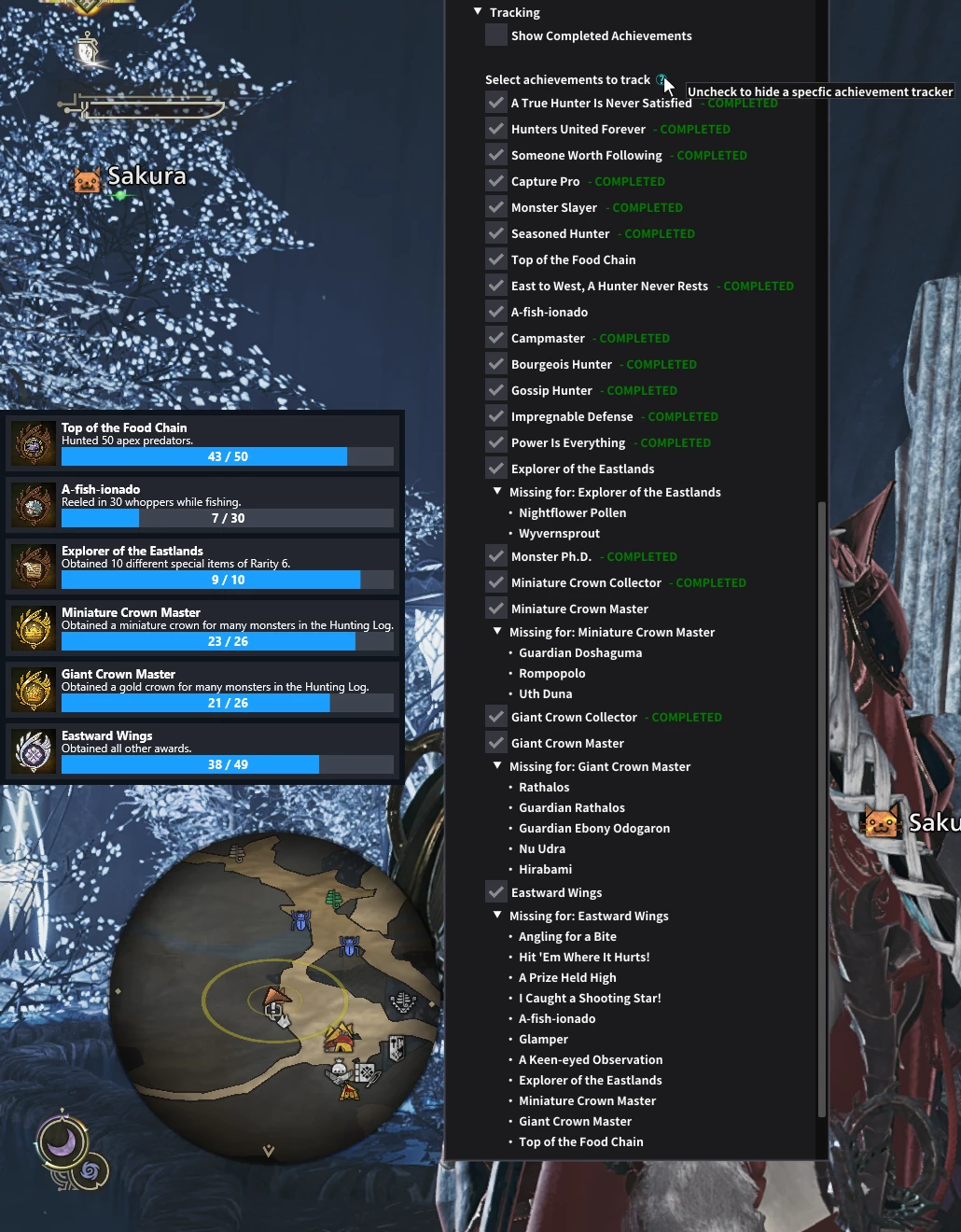Click A Keen-eyed Observation entry
This screenshot has height=1232, width=961.
click(x=591, y=1059)
